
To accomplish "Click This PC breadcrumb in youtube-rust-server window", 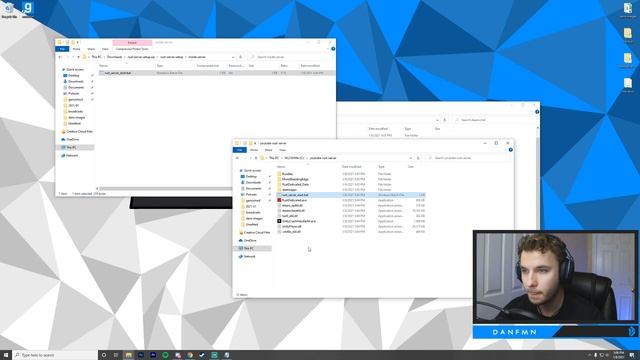I will [x=274, y=158].
